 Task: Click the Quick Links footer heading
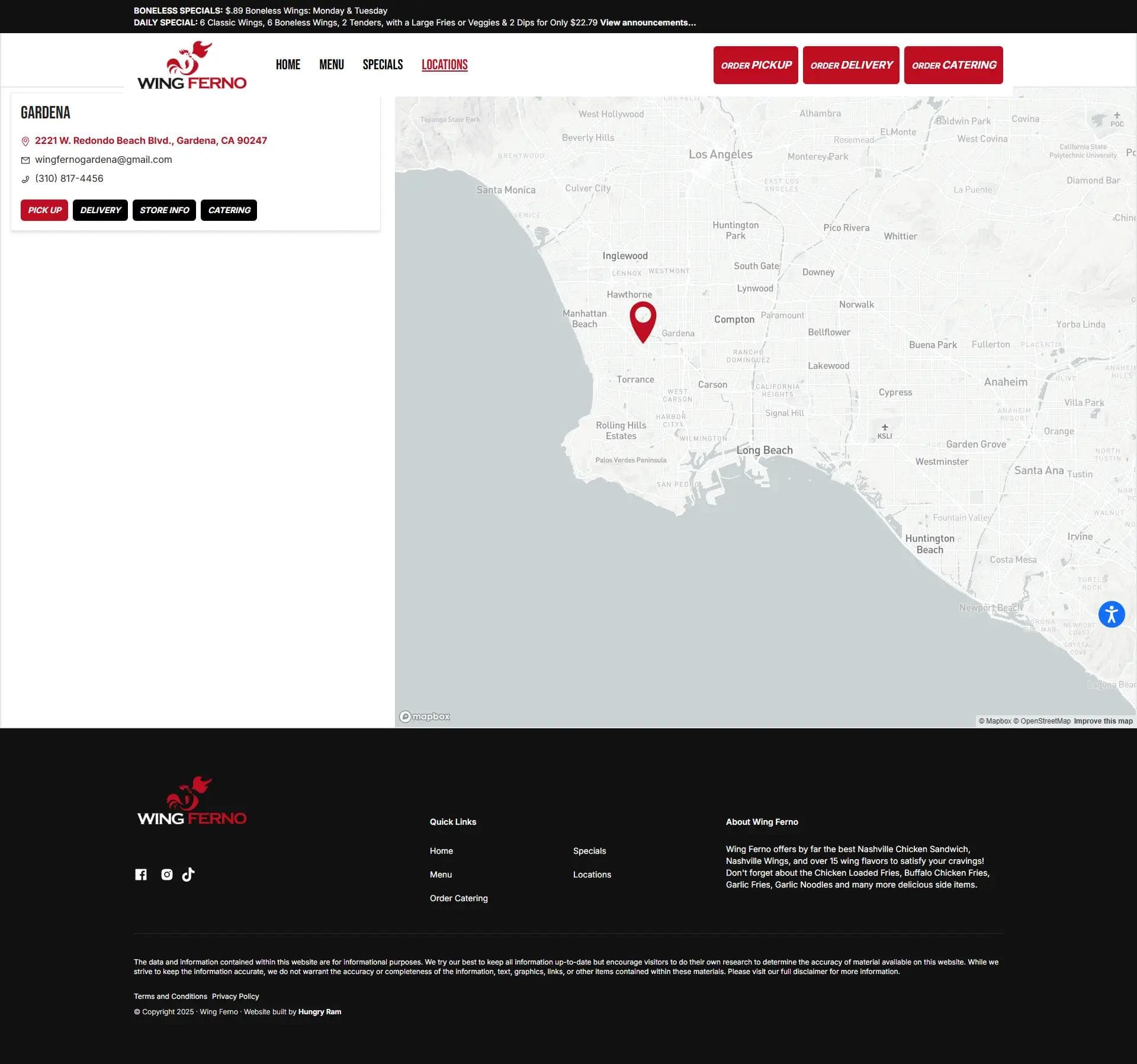(453, 822)
